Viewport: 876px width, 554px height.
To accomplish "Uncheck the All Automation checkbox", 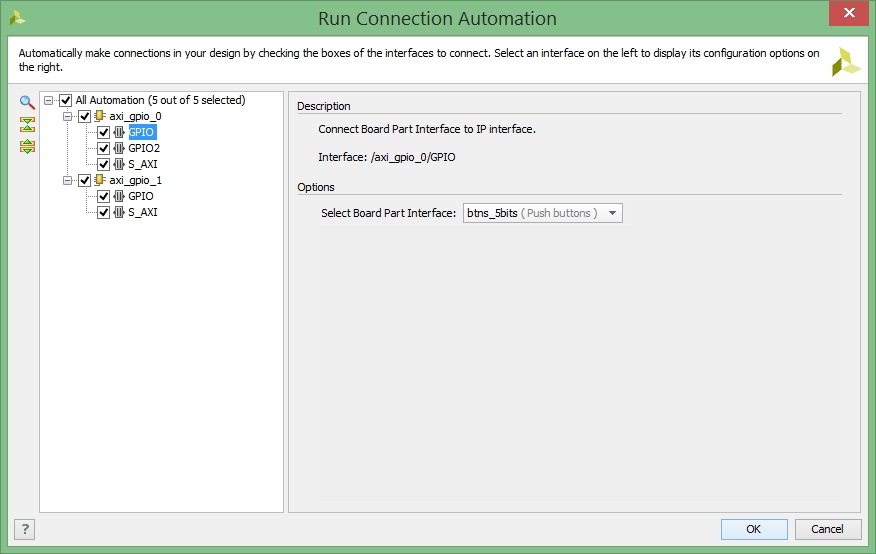I will pos(65,101).
